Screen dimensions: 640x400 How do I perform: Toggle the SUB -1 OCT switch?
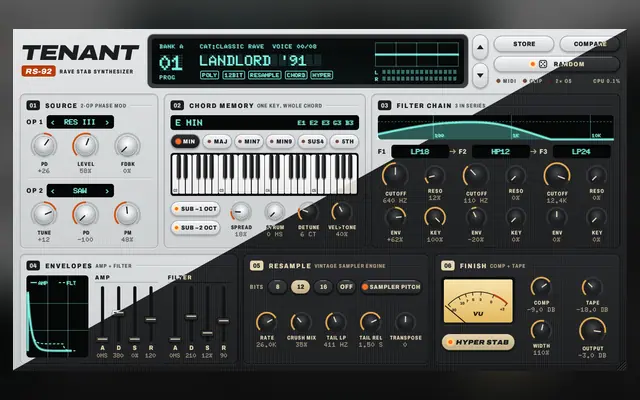point(196,209)
